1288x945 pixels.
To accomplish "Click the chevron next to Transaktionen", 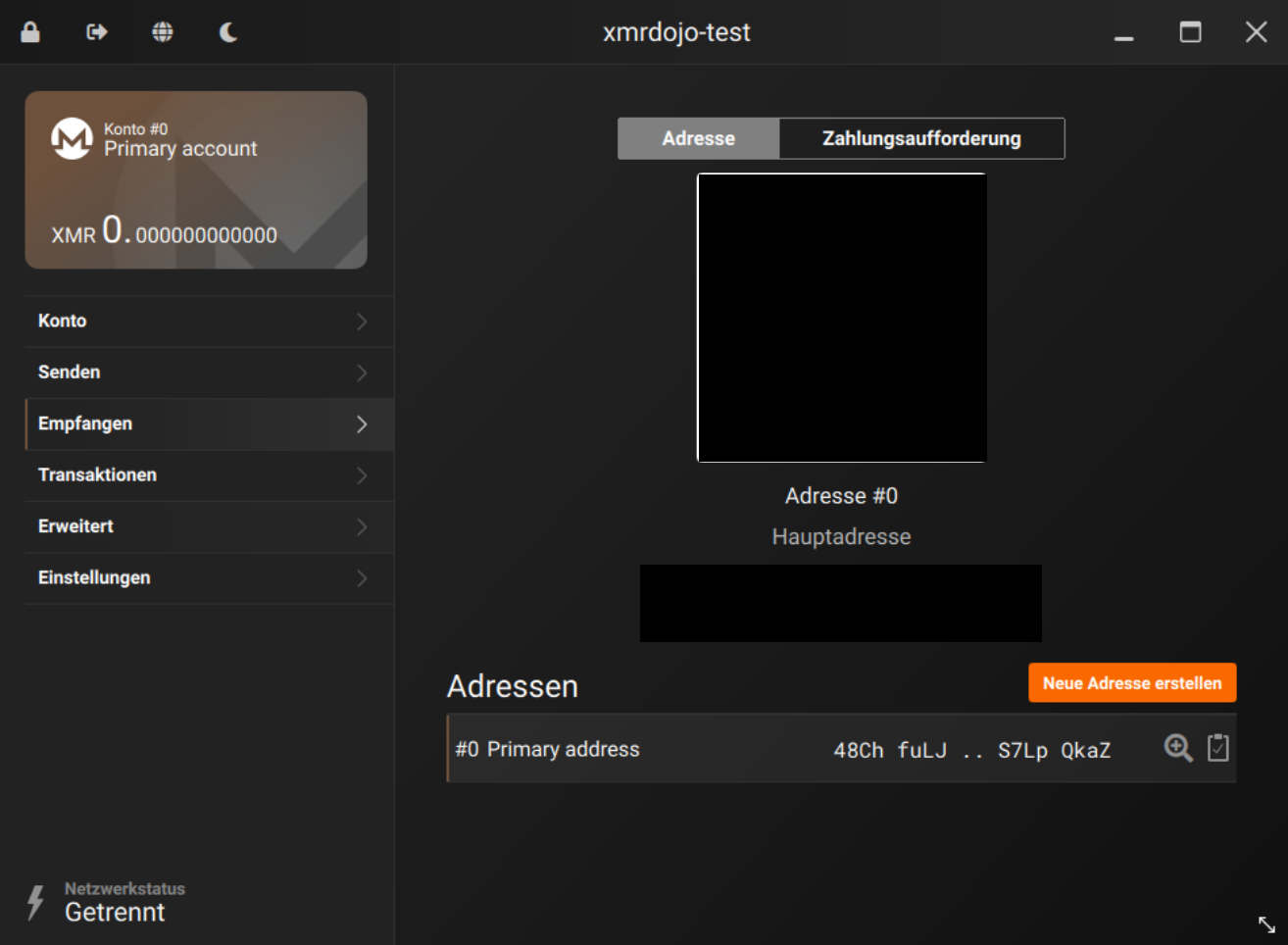I will (x=362, y=475).
